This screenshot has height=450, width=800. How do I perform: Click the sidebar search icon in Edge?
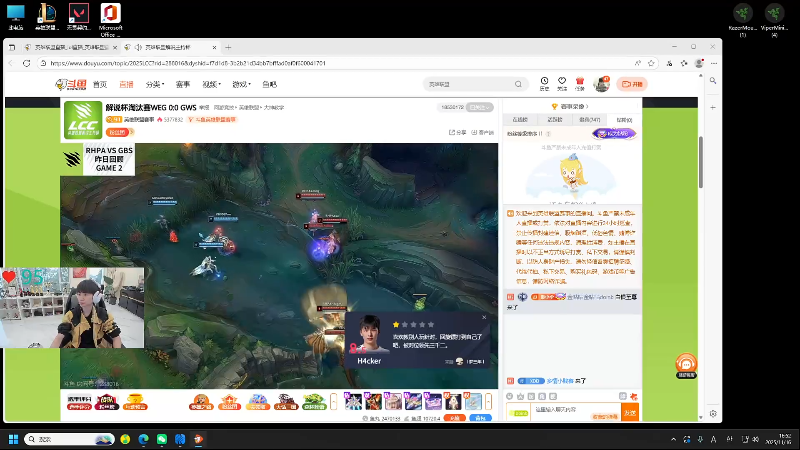coord(713,81)
